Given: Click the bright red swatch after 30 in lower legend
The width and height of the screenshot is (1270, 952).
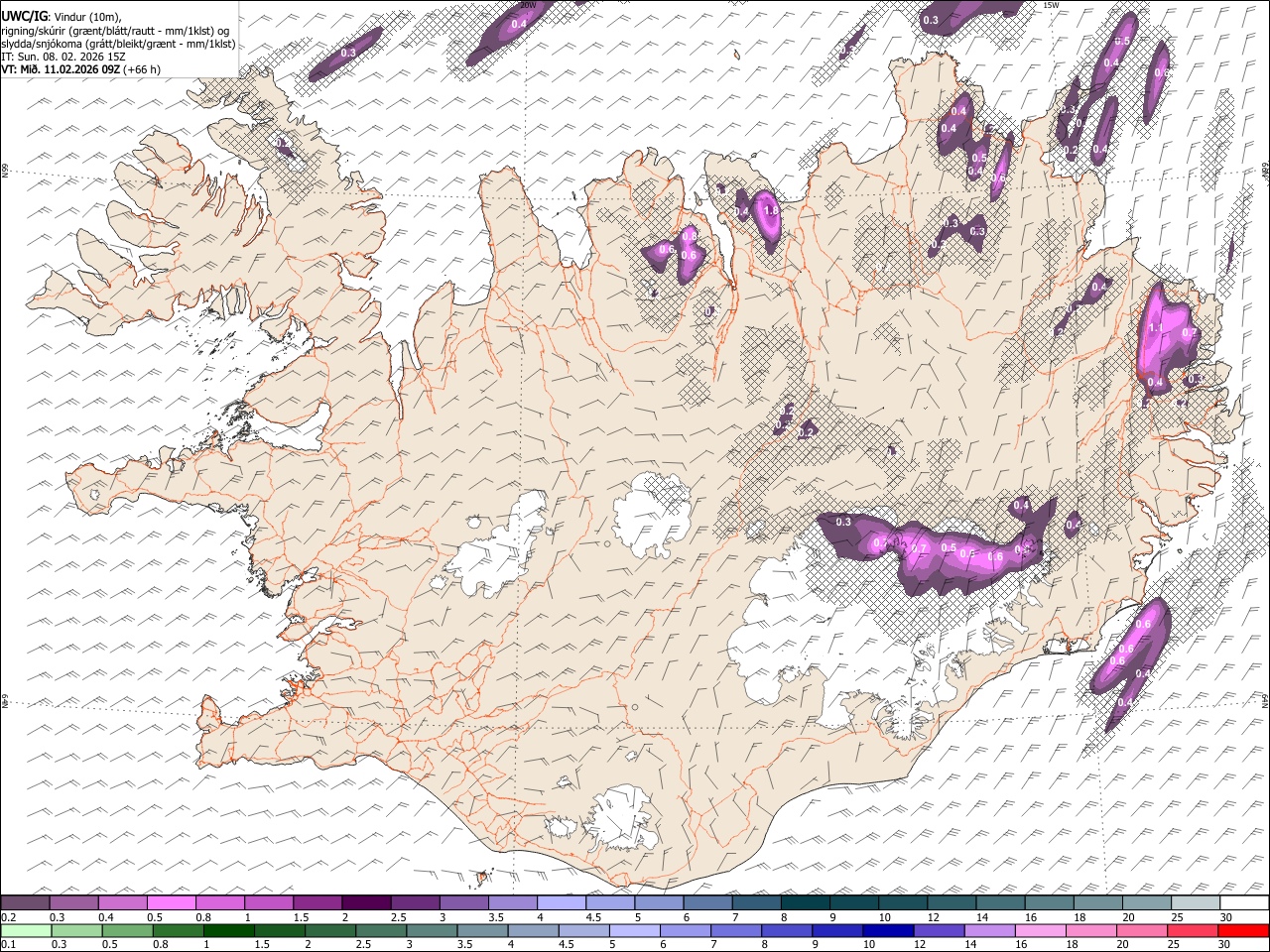Looking at the screenshot, I should pyautogui.click(x=1243, y=930).
